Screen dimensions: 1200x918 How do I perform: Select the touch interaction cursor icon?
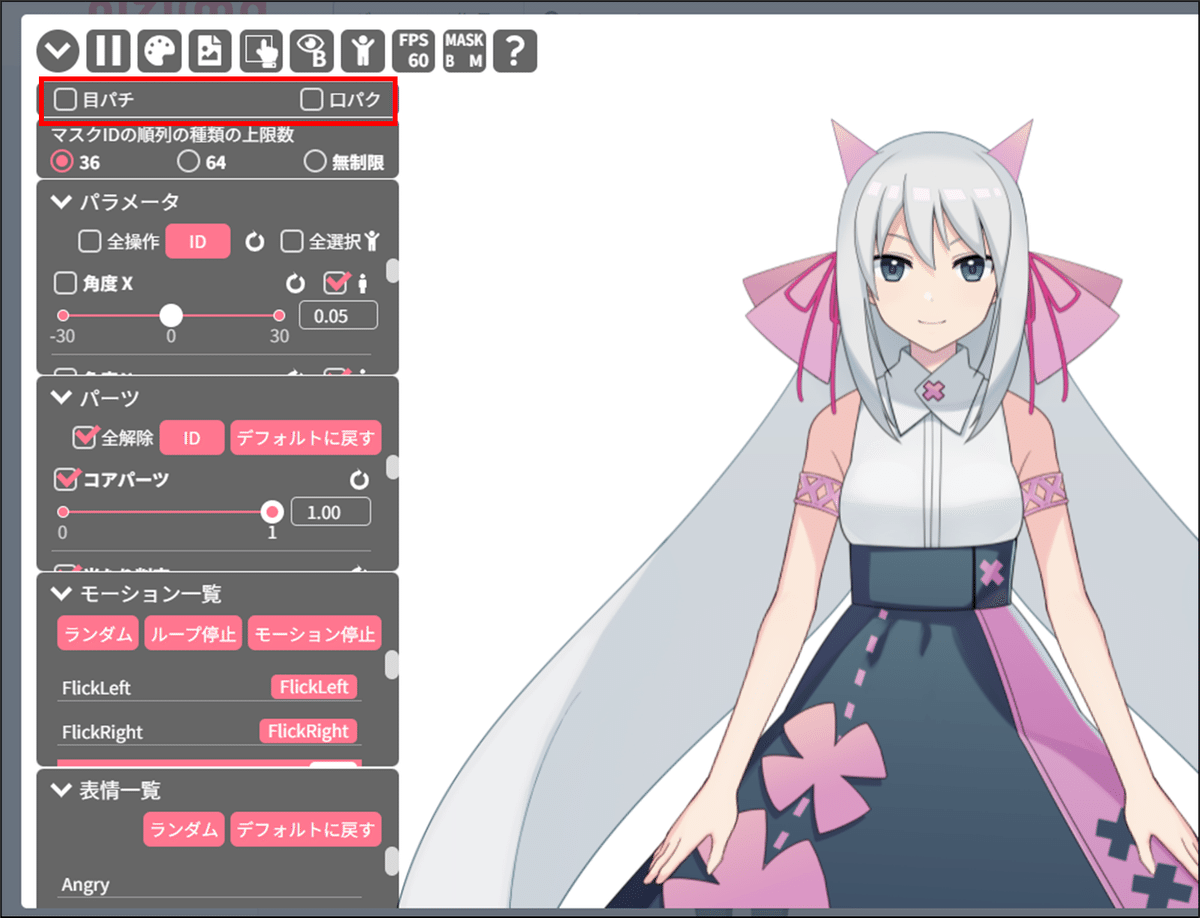click(x=259, y=50)
